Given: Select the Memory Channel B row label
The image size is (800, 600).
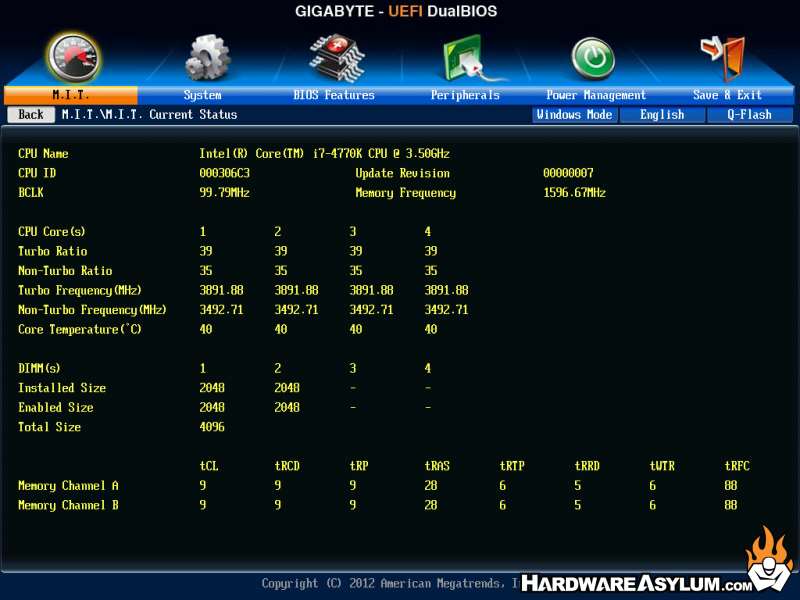Looking at the screenshot, I should click(68, 505).
